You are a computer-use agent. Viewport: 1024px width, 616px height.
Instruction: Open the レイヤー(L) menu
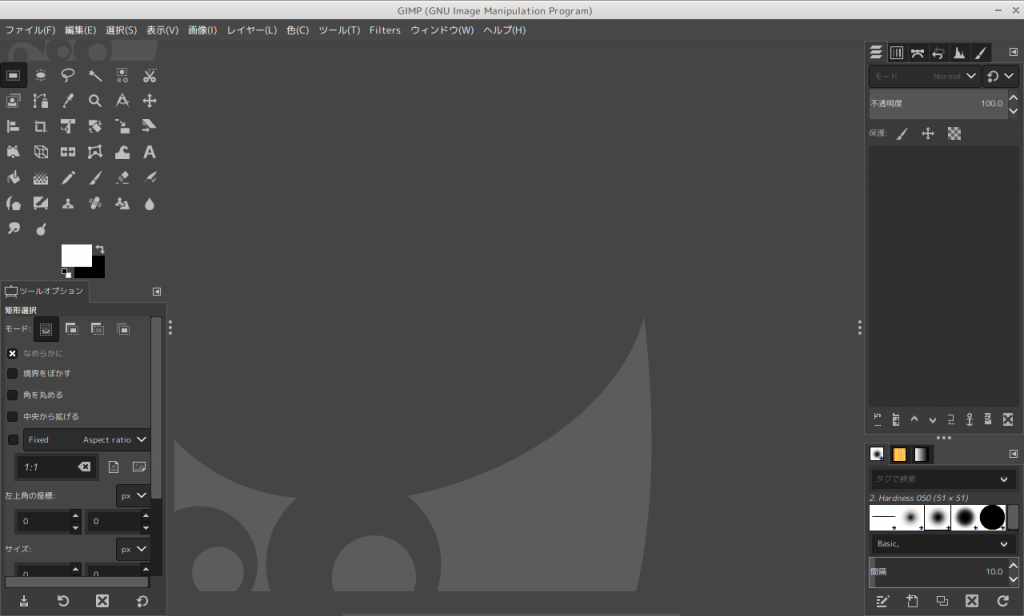251,30
